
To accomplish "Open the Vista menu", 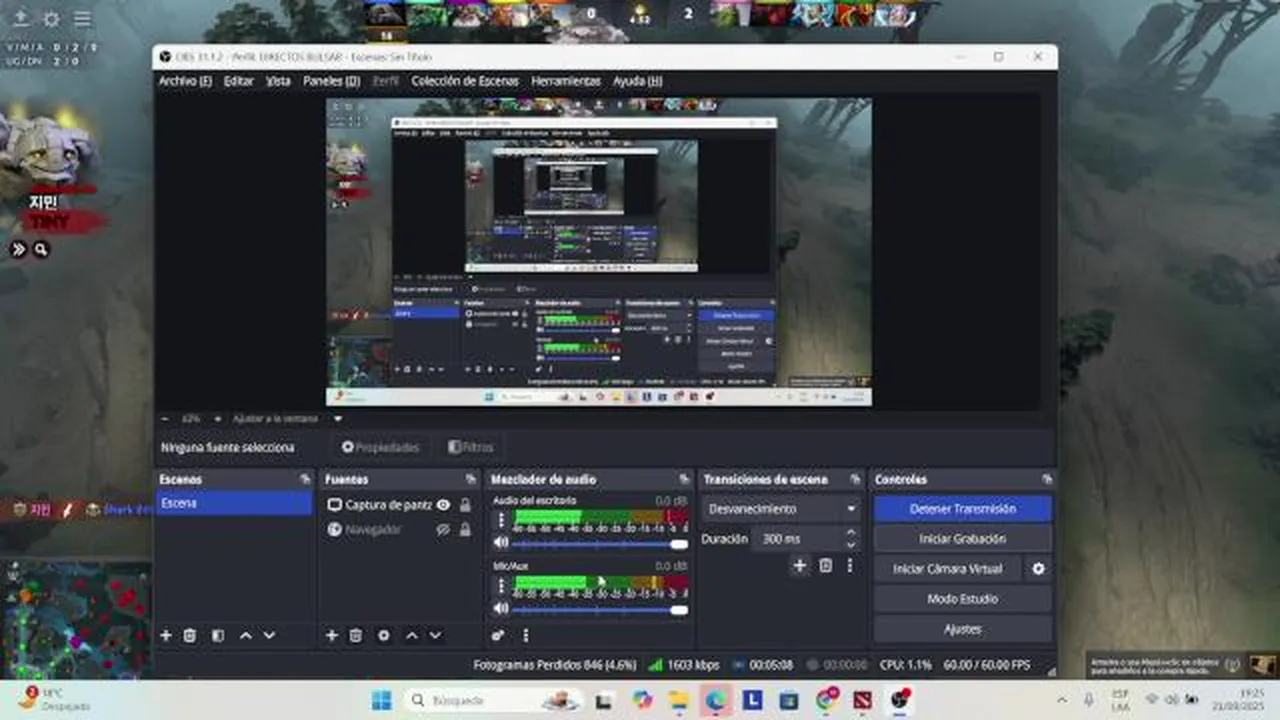I will click(x=278, y=81).
